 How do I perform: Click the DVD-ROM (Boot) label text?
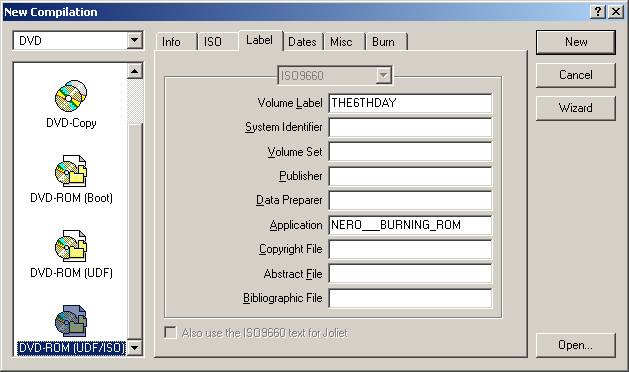71,198
